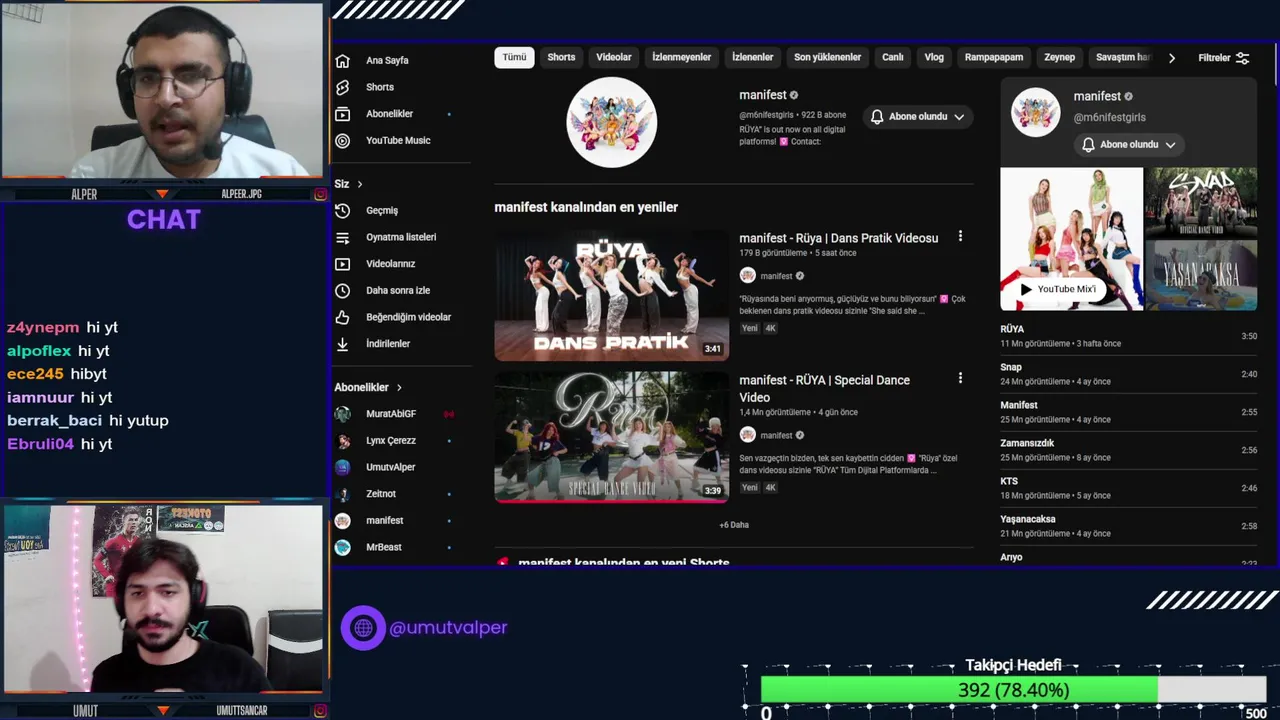Click the Takipçi Hedefi green progress bar
Image resolution: width=1280 pixels, height=720 pixels.
pyautogui.click(x=959, y=690)
